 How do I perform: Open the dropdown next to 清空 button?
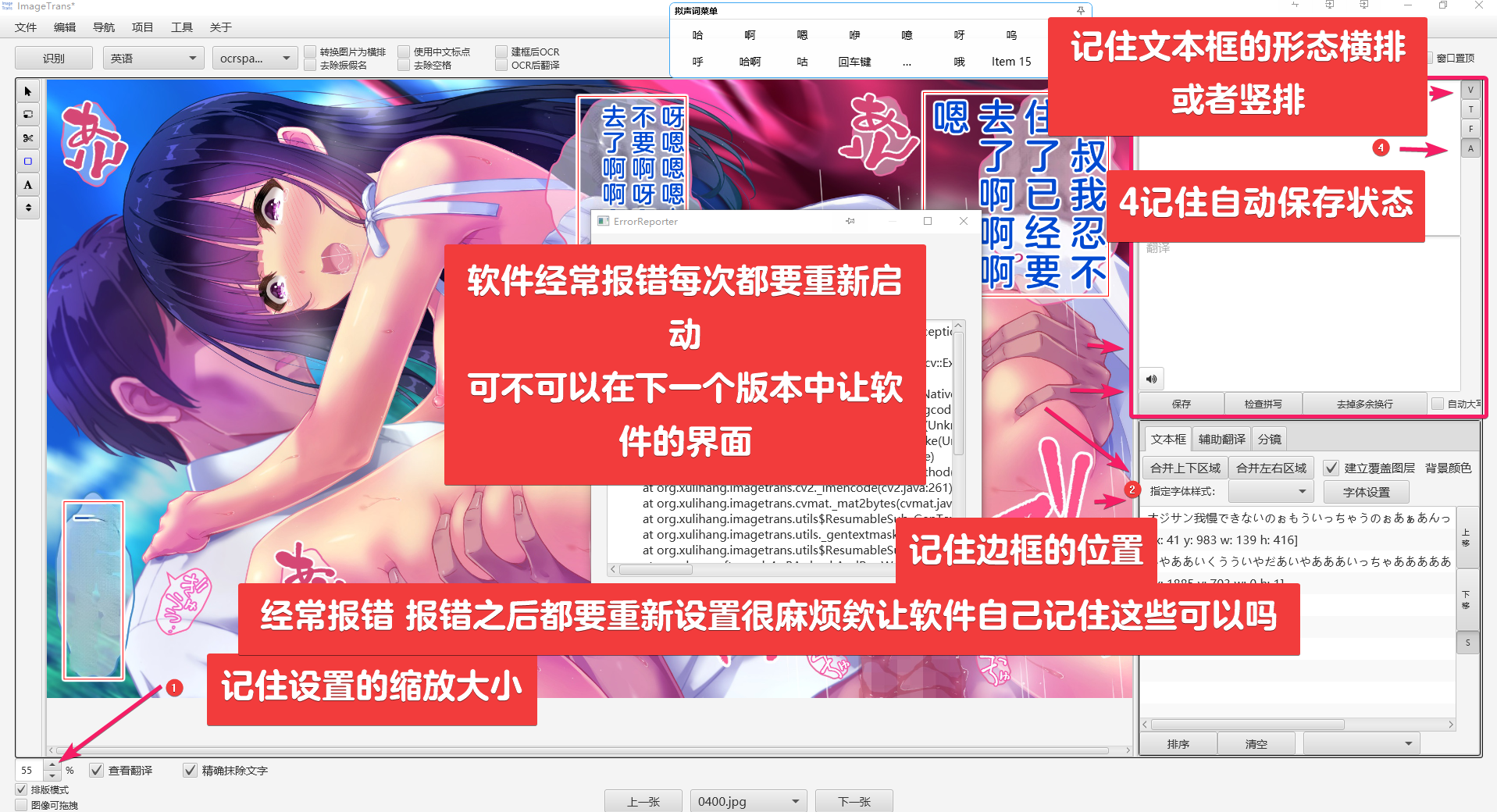coord(1361,743)
